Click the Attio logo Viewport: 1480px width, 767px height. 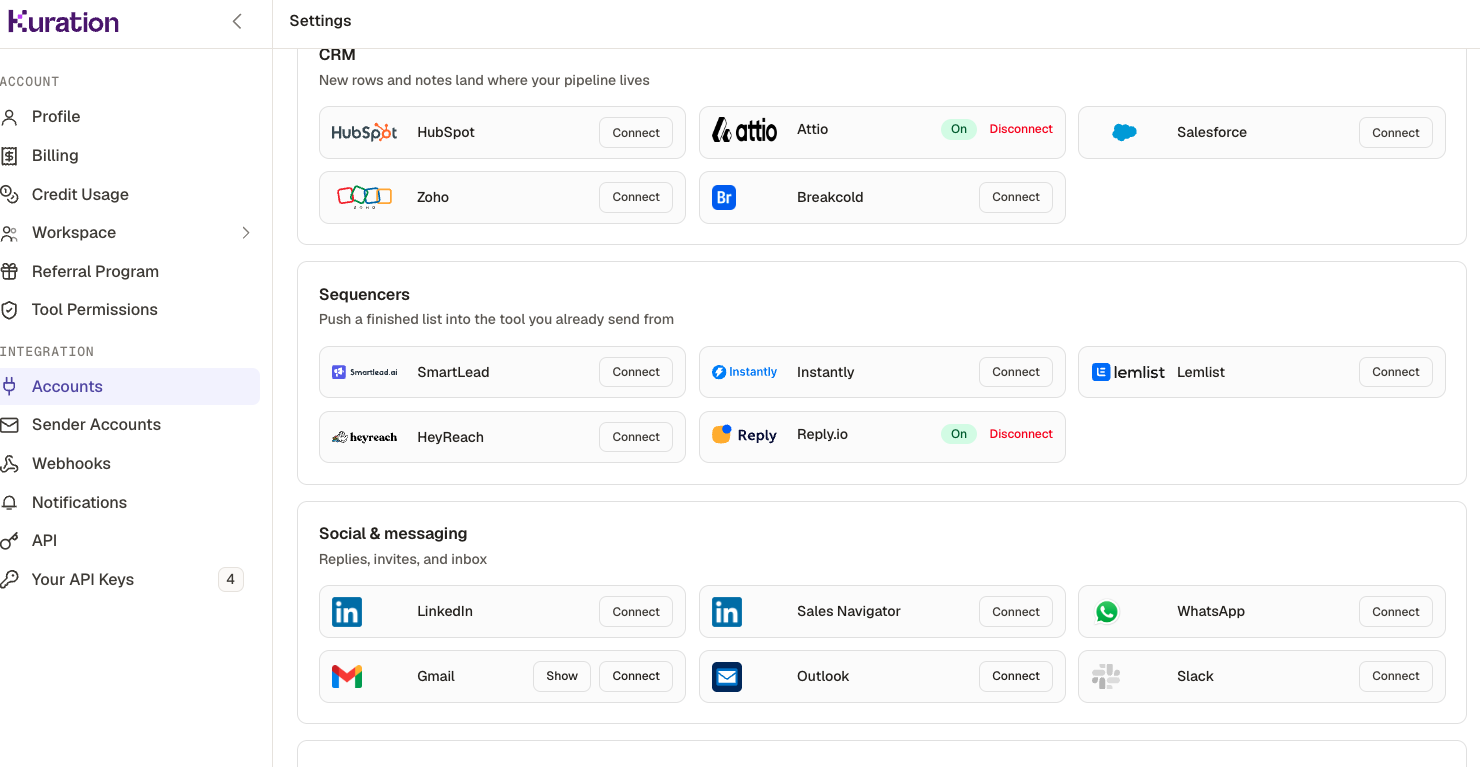pos(744,130)
